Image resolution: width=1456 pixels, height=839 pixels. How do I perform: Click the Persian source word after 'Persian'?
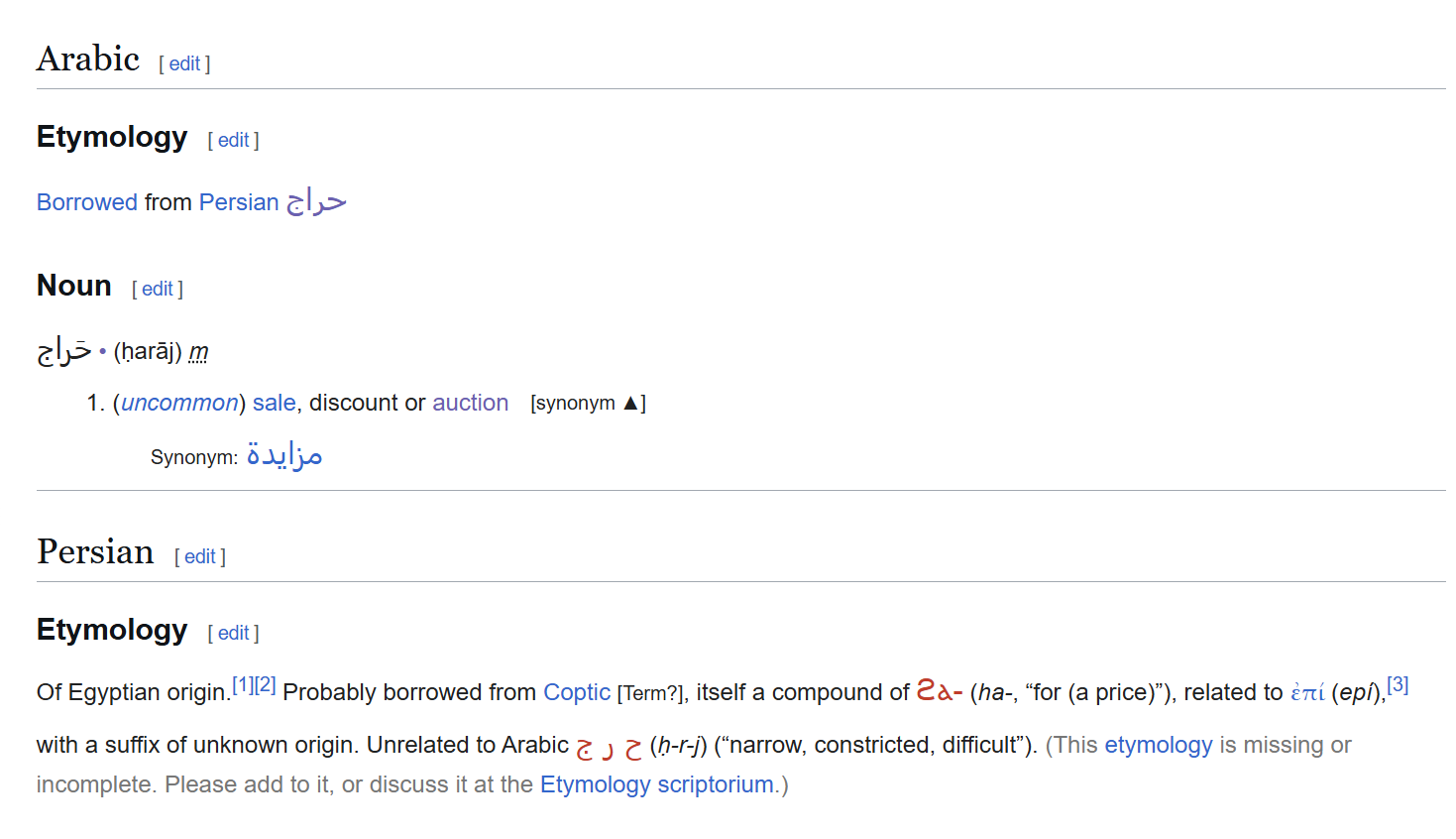point(316,202)
